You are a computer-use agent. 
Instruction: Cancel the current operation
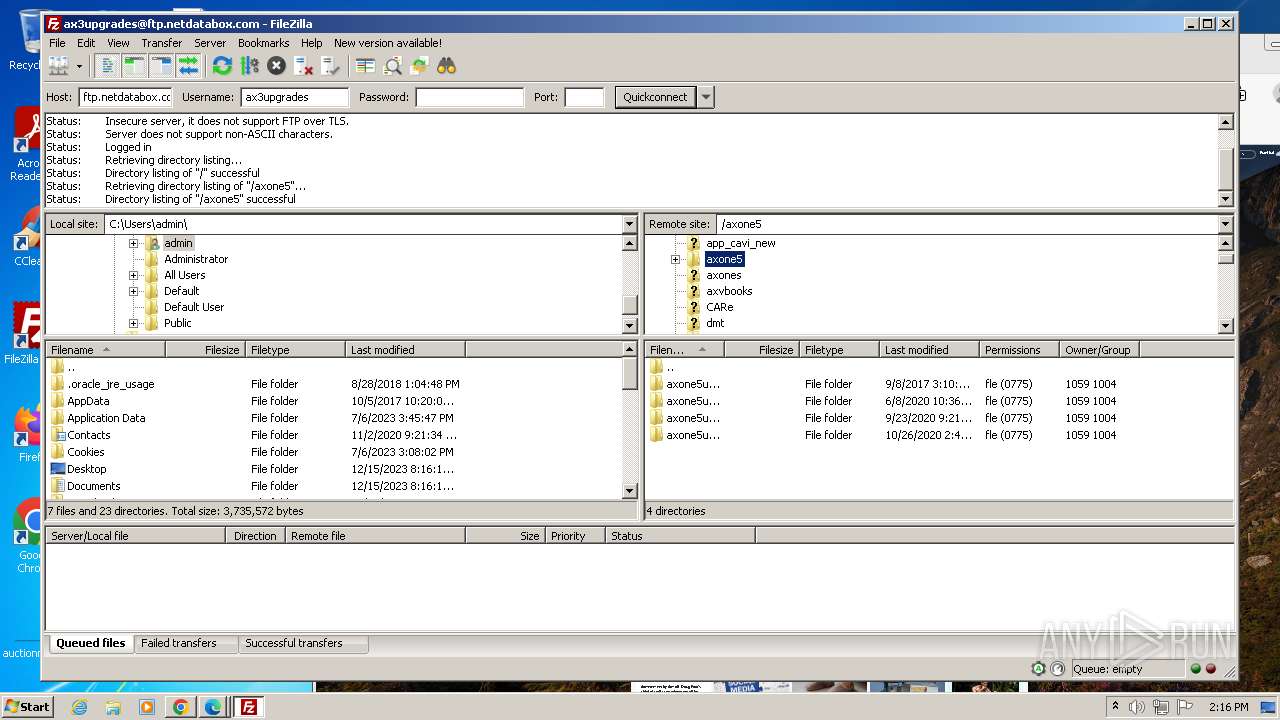(x=276, y=66)
